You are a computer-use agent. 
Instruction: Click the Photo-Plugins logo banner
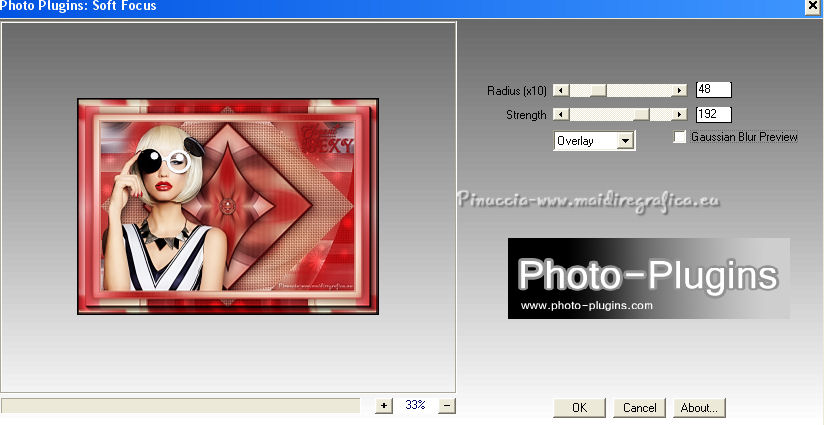pos(648,278)
